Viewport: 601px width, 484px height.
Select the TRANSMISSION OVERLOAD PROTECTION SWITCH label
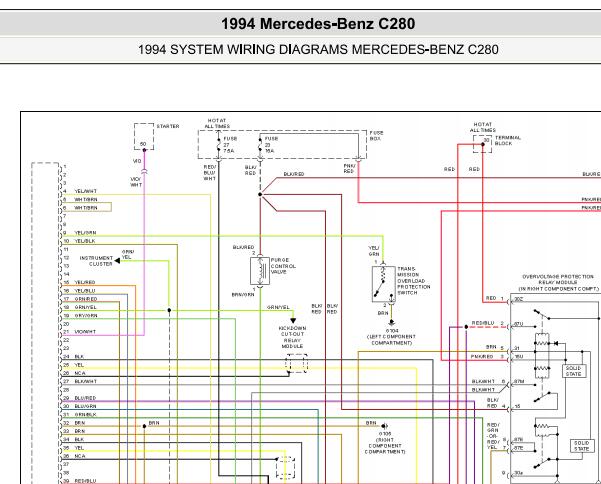414,281
